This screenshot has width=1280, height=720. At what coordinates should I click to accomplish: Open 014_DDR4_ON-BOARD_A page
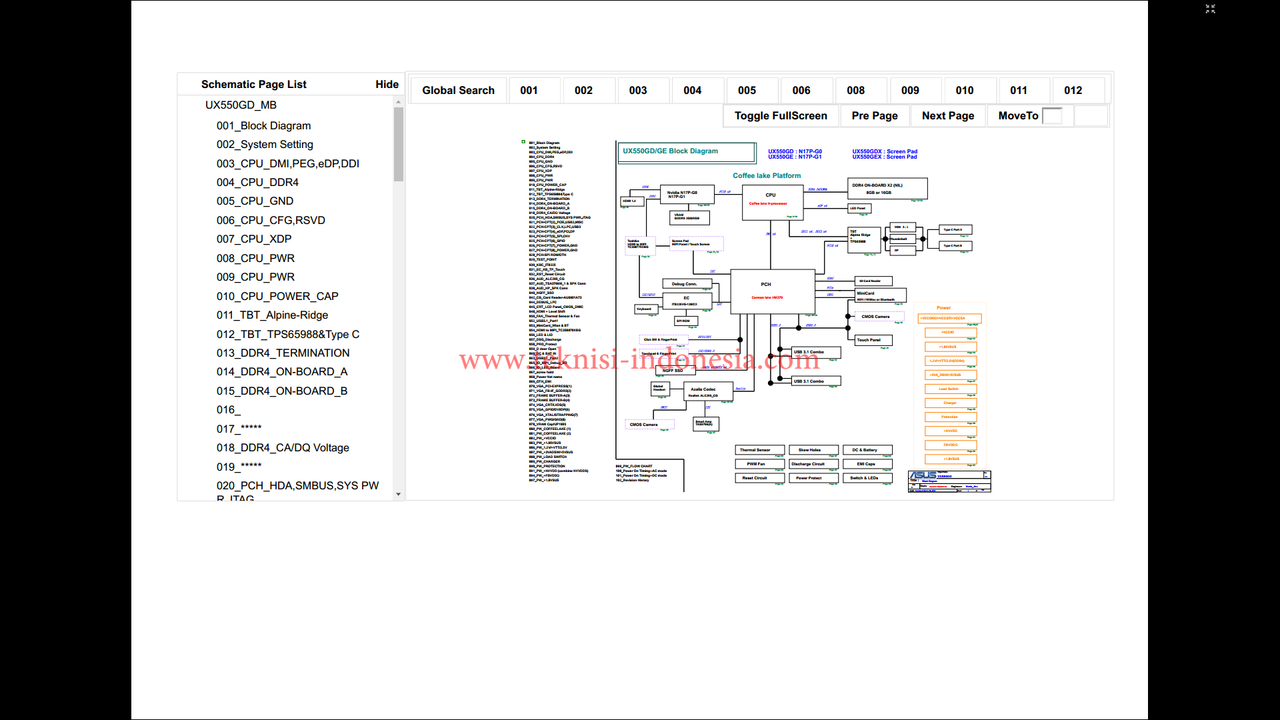pyautogui.click(x=282, y=372)
